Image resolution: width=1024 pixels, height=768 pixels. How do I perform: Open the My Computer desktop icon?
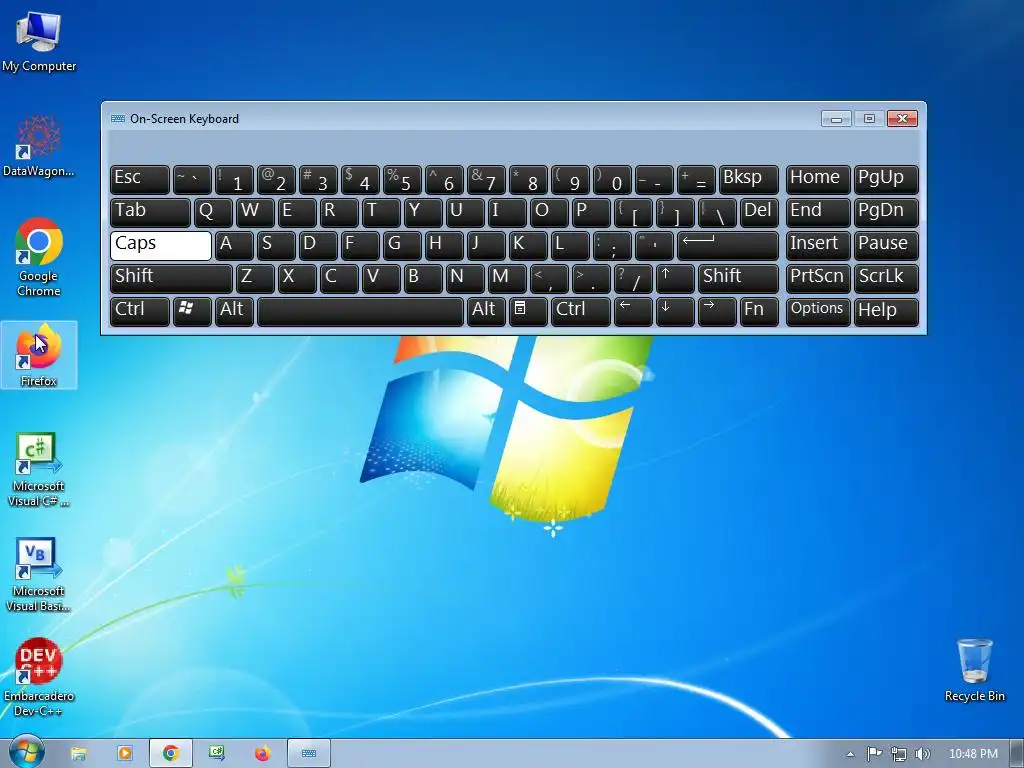tap(39, 40)
